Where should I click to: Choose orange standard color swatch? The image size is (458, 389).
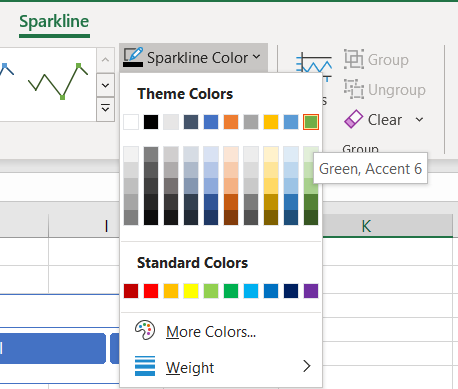[x=171, y=291]
